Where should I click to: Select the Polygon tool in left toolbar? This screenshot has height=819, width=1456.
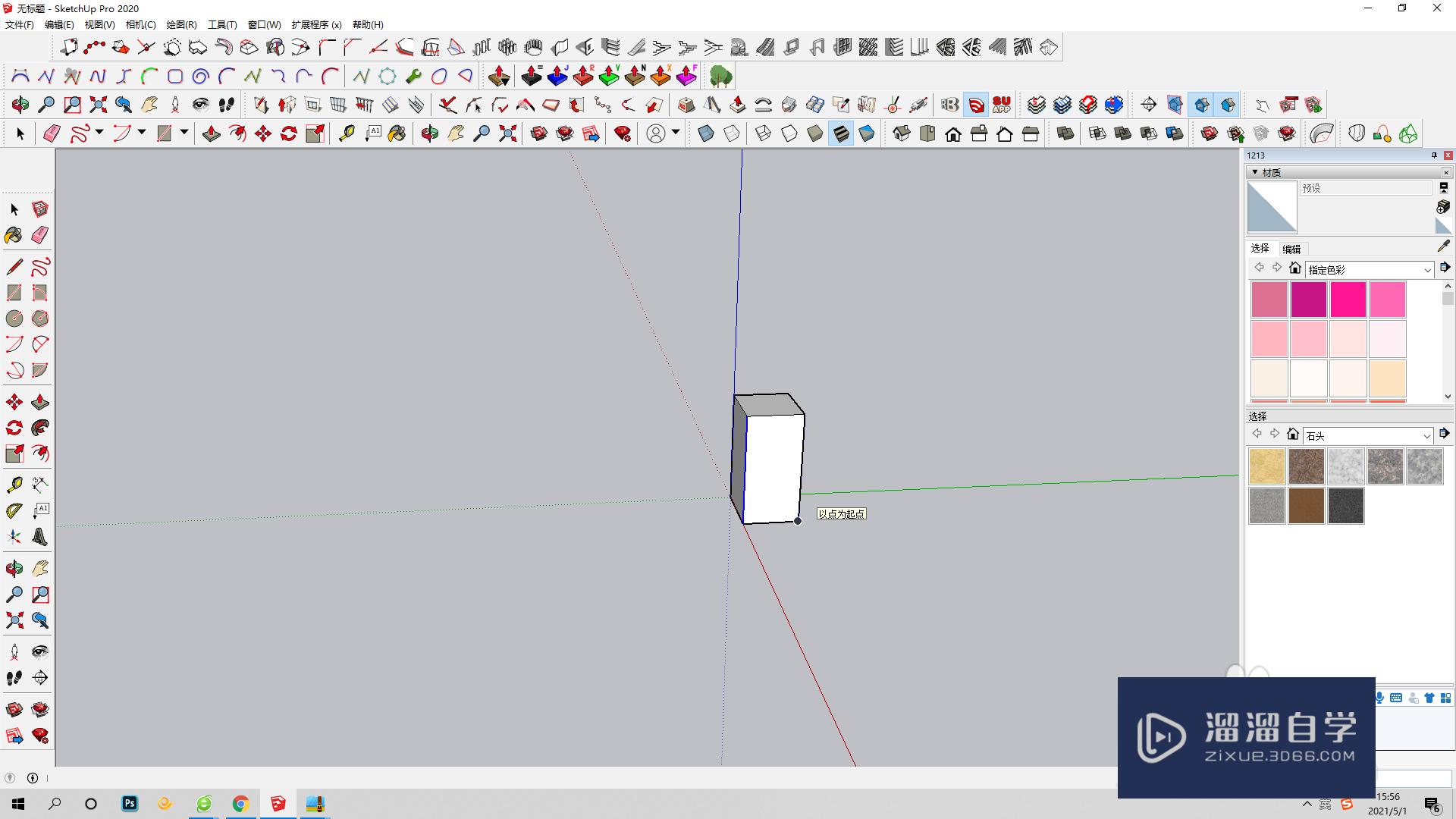click(40, 318)
